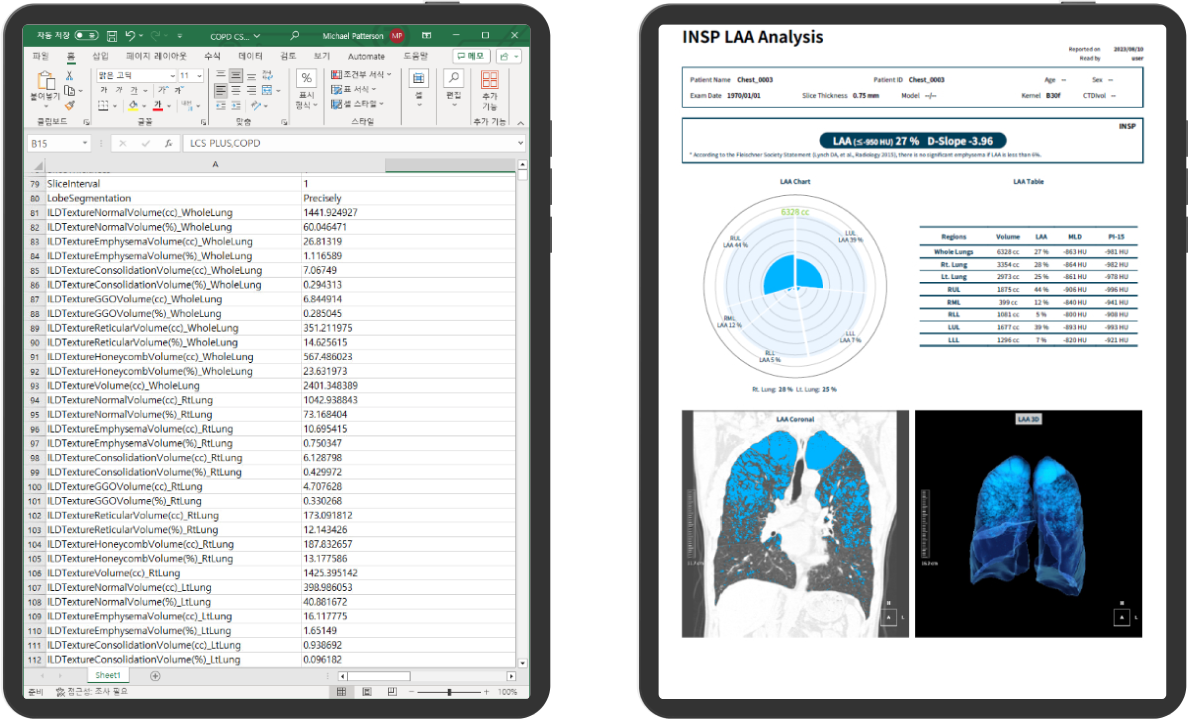
Task: Select the Sheet1 tab
Action: coord(108,675)
